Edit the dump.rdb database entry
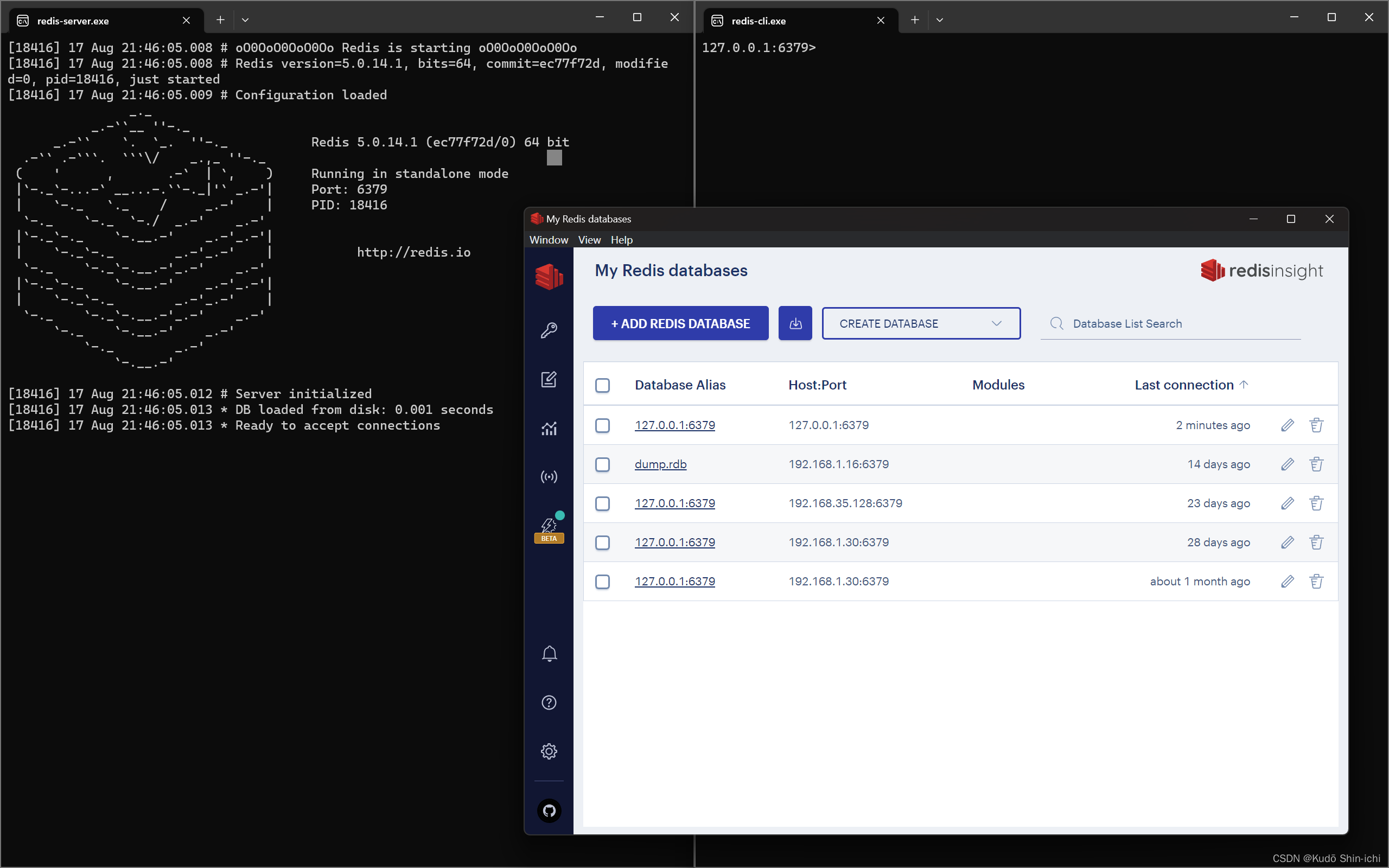This screenshot has height=868, width=1389. coord(1288,464)
